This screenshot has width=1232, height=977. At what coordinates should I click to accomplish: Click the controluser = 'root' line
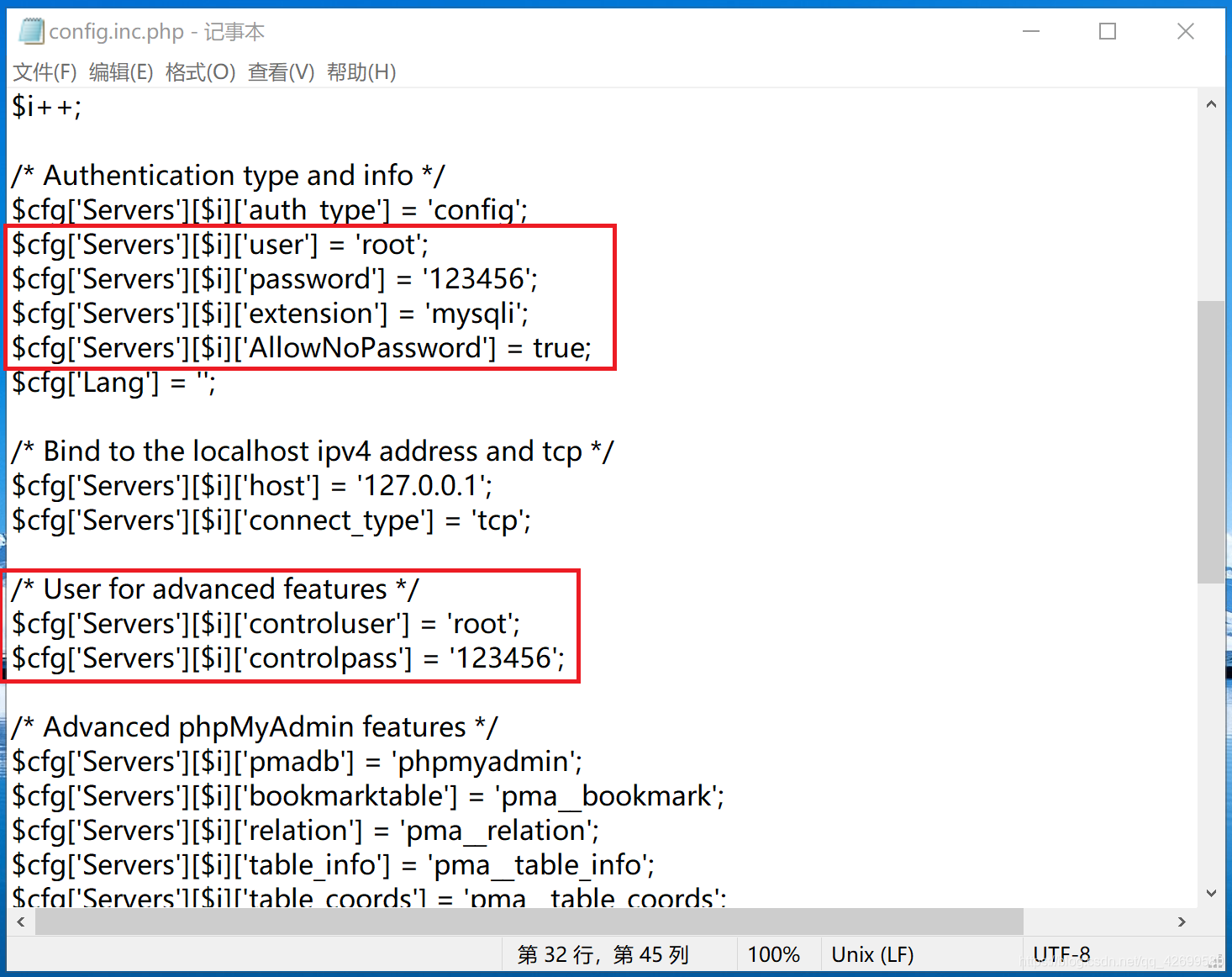[266, 624]
